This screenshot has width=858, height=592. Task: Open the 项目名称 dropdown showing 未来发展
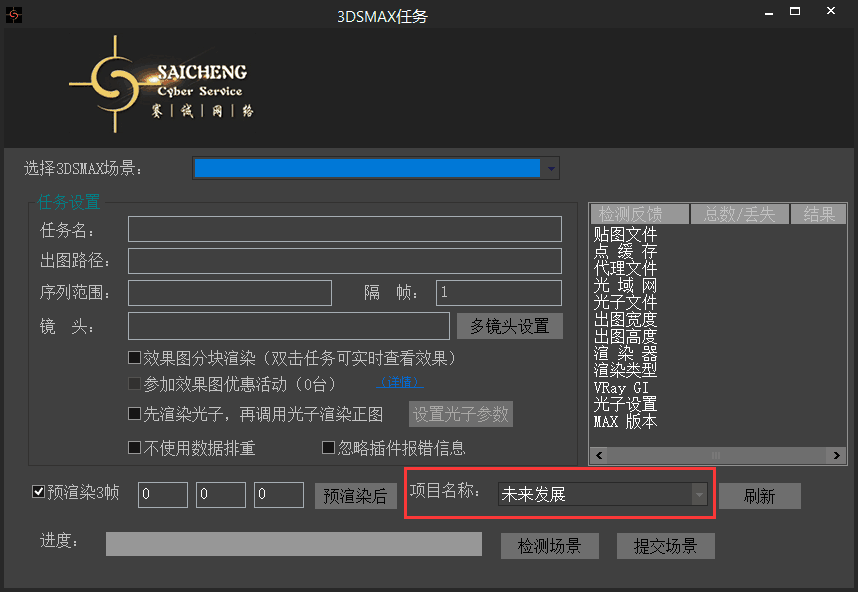tap(700, 494)
